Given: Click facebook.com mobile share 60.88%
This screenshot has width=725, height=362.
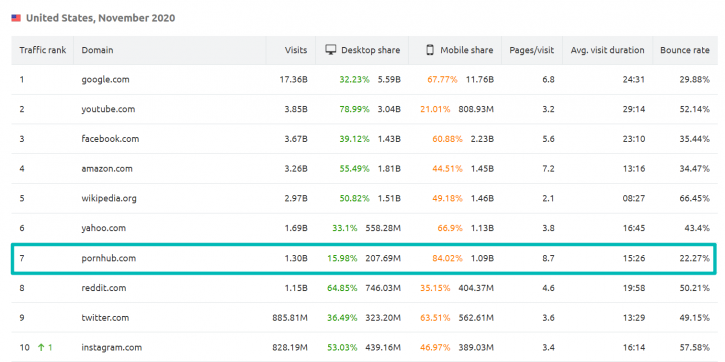Looking at the screenshot, I should click(x=448, y=139).
